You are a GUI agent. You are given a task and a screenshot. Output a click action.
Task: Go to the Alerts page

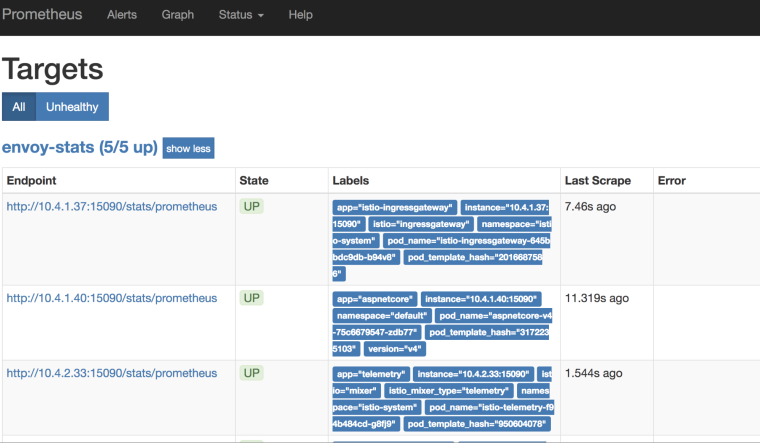(x=122, y=15)
